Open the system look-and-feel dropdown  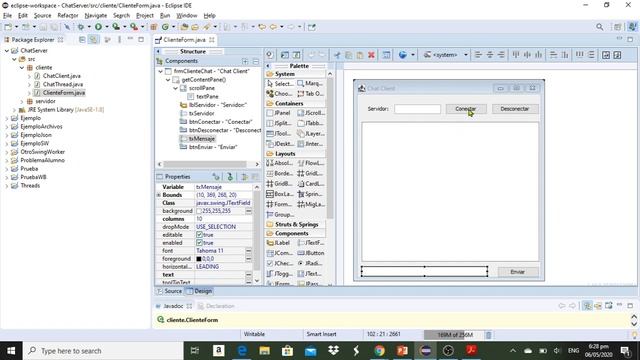[466, 55]
